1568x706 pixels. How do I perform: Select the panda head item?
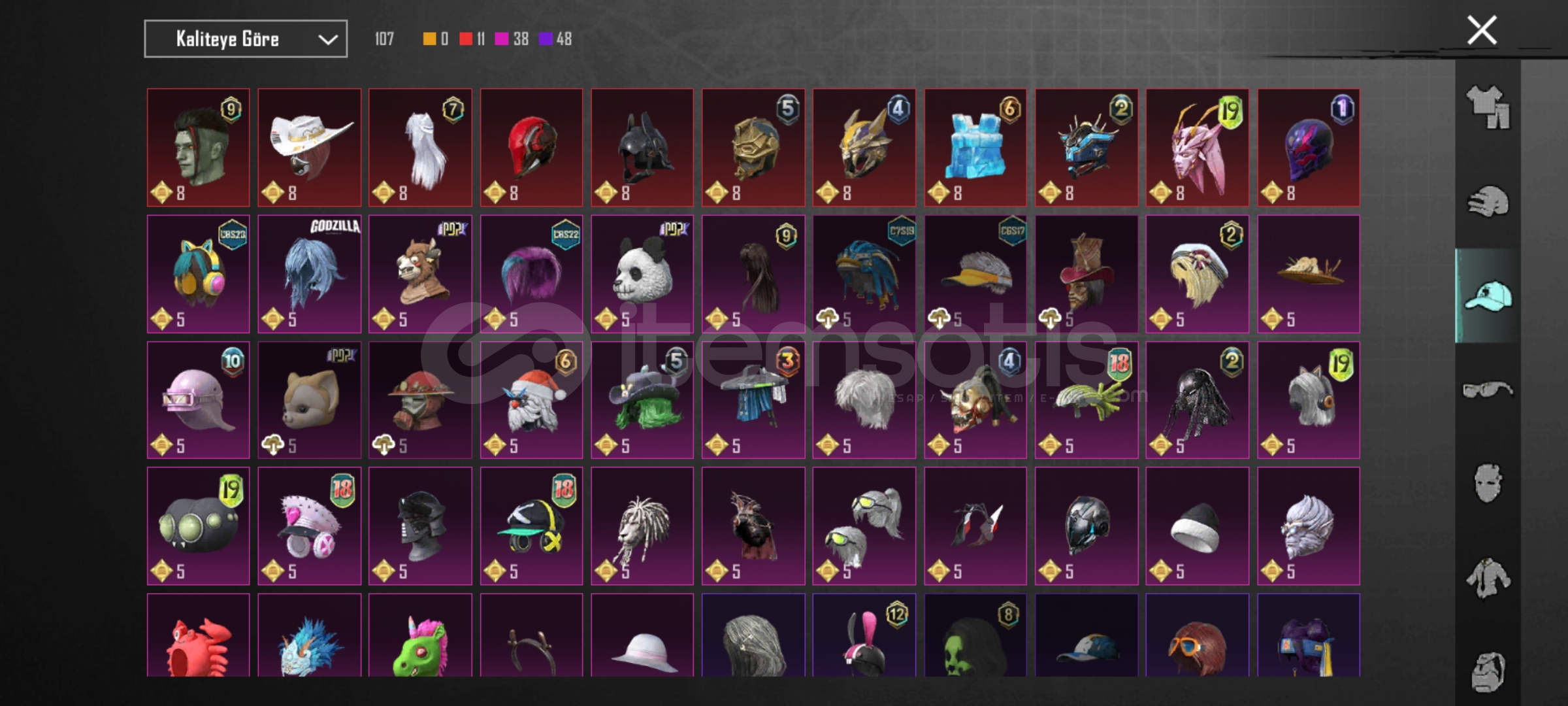(642, 274)
